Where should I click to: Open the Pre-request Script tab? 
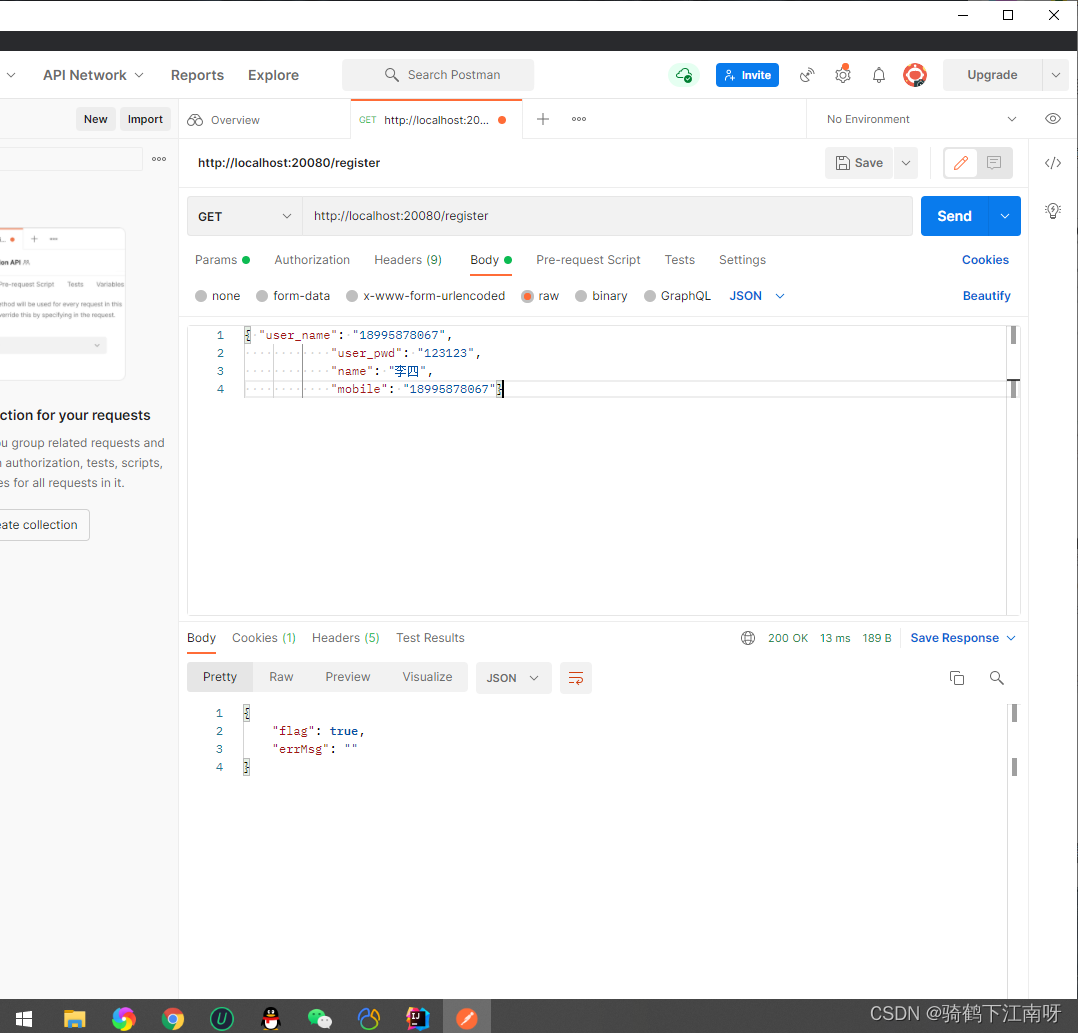[x=588, y=260]
